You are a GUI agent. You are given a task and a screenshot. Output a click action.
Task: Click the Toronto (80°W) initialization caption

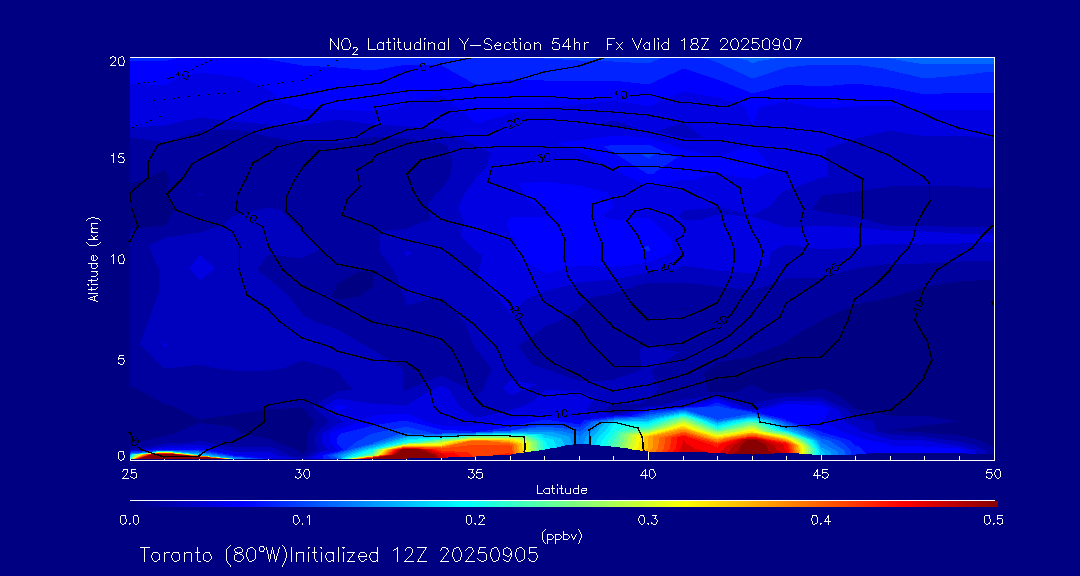[339, 555]
